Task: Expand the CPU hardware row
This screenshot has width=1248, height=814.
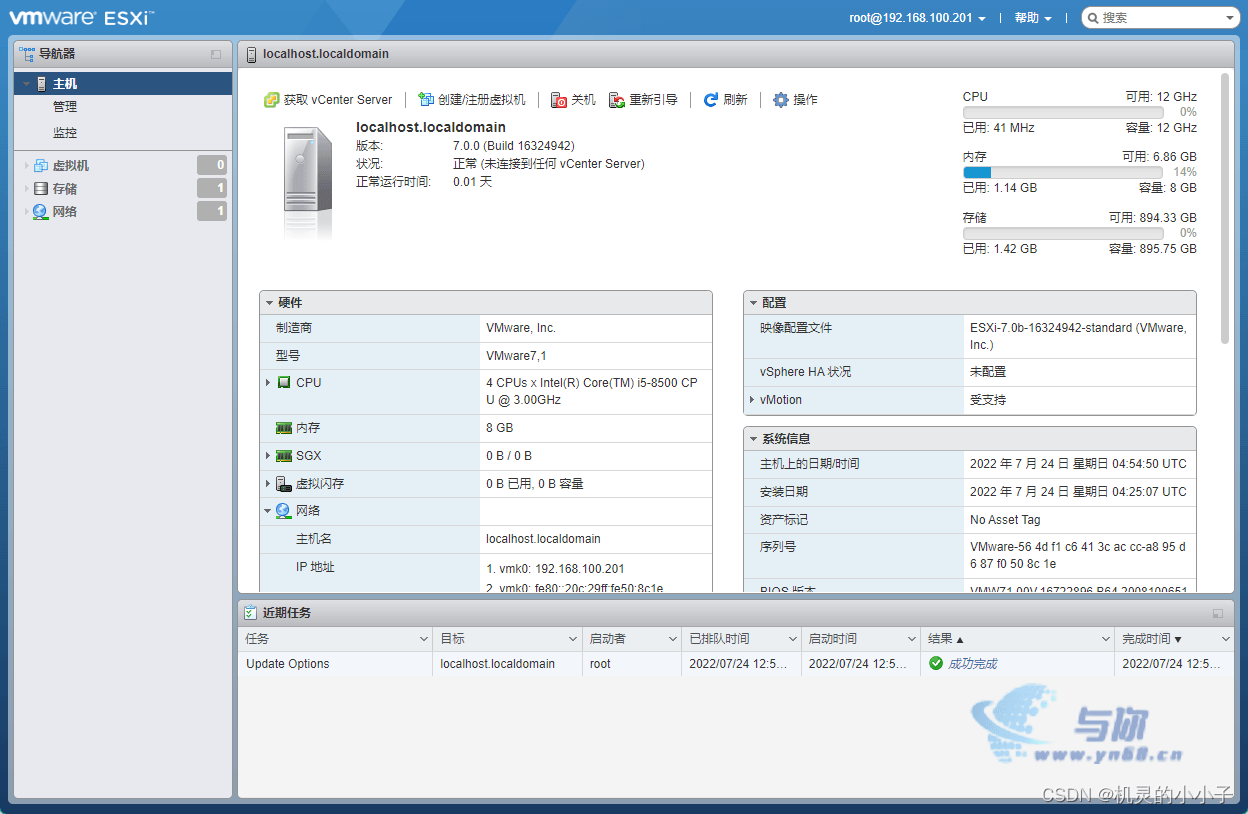Action: click(268, 383)
